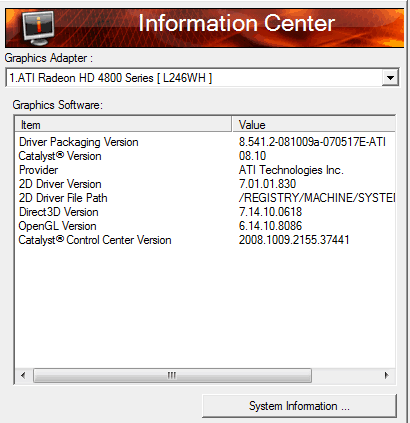Click the value 08.10
Viewport: 410px width, 423px height.
[252, 156]
